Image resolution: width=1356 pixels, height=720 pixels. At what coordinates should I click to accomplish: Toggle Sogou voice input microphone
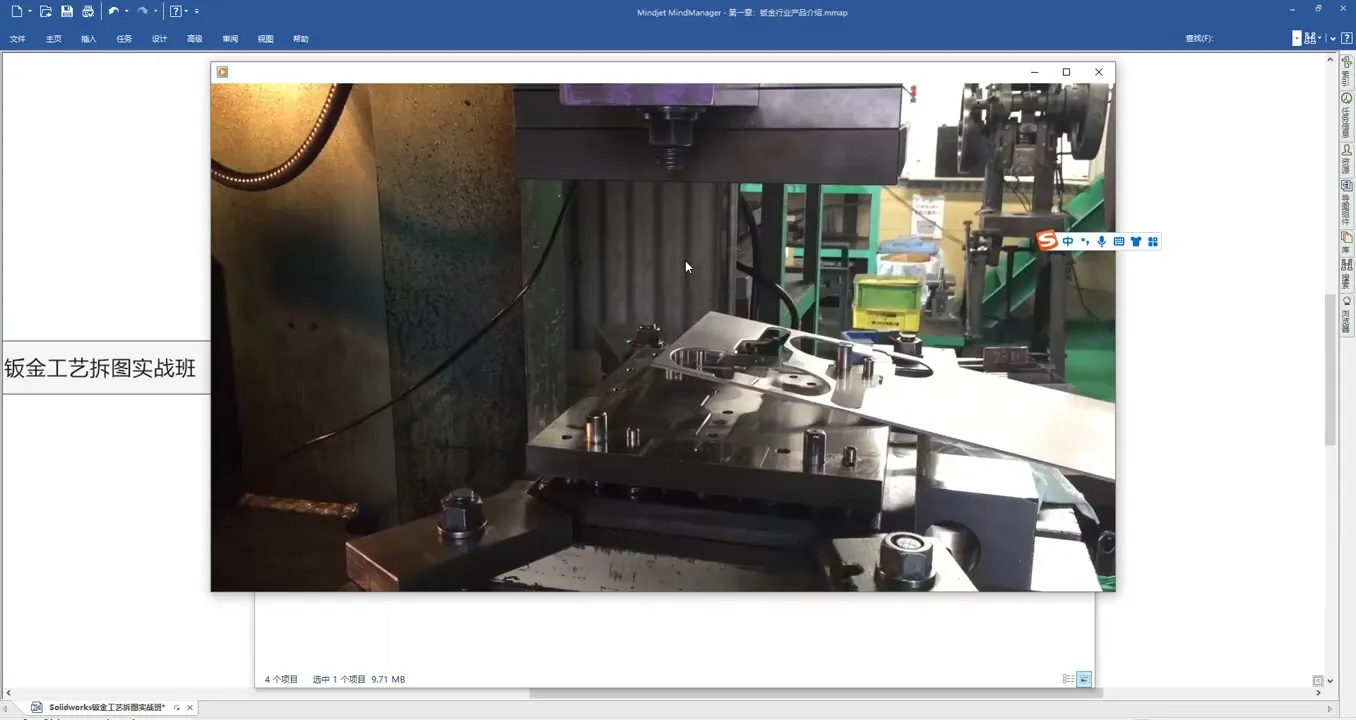point(1101,242)
